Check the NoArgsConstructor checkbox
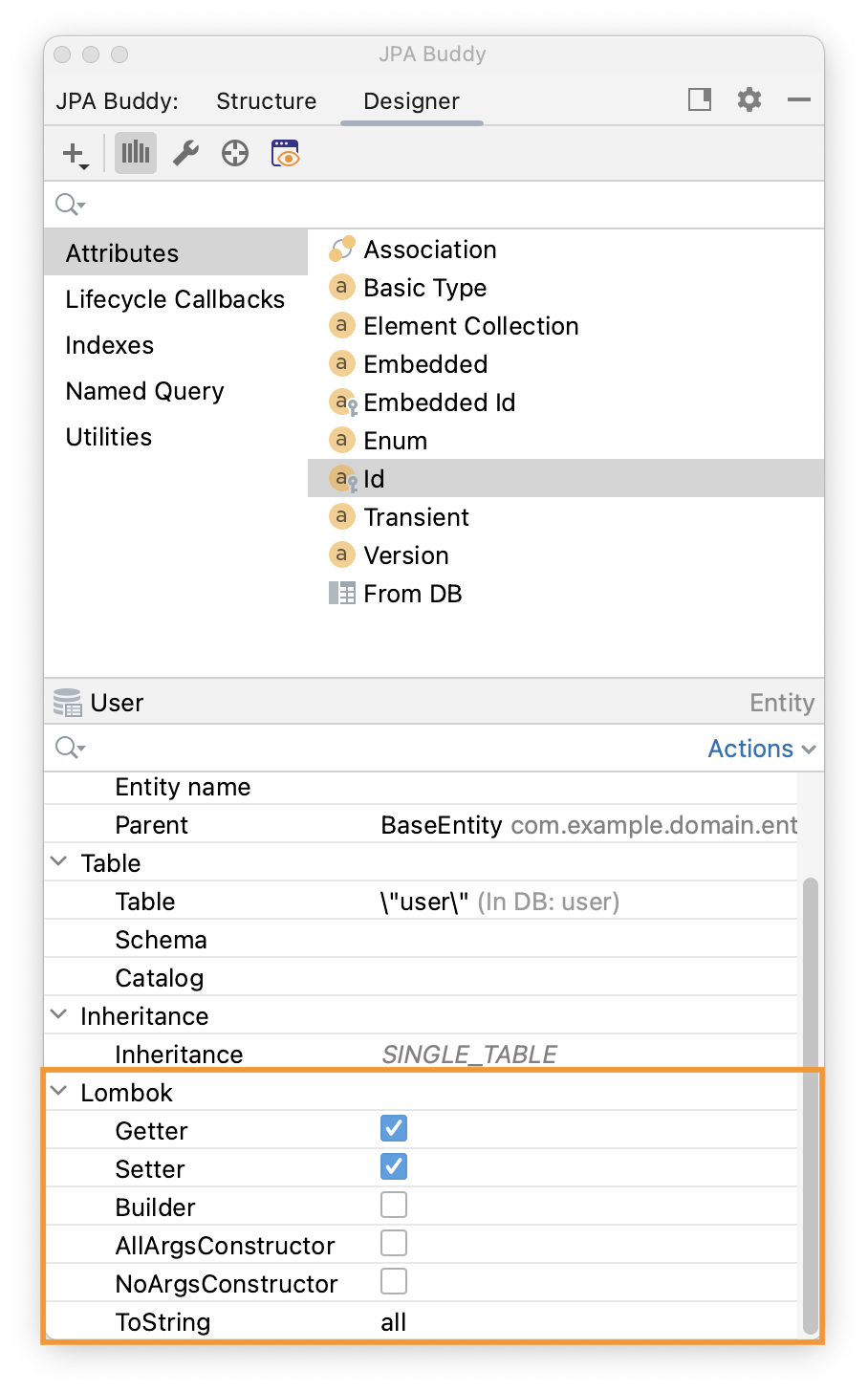The width and height of the screenshot is (868, 1392). 393,1281
